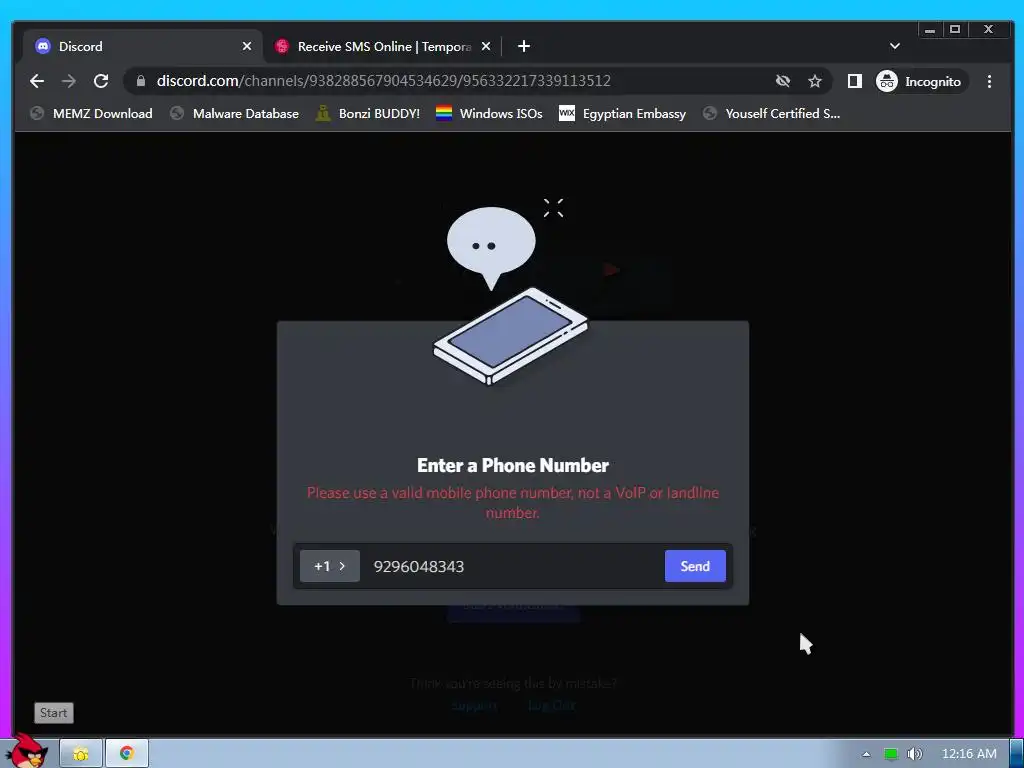This screenshot has height=768, width=1024.
Task: Open the Chrome three-dot menu
Action: click(x=989, y=81)
